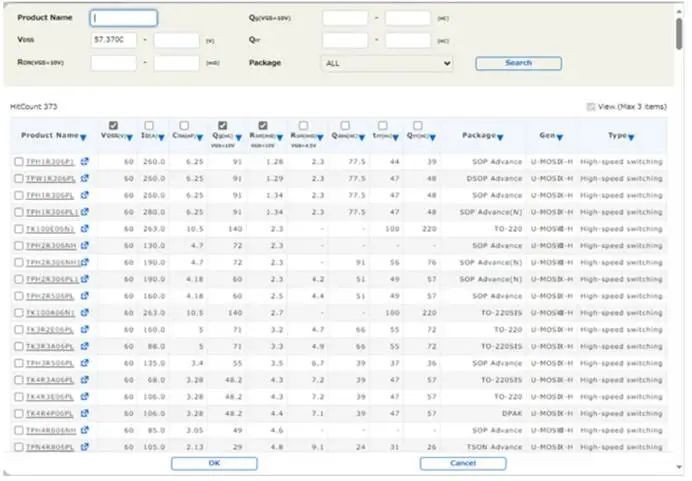Open external link icon for TPW1R306PL
The height and width of the screenshot is (481, 692).
tap(85, 178)
